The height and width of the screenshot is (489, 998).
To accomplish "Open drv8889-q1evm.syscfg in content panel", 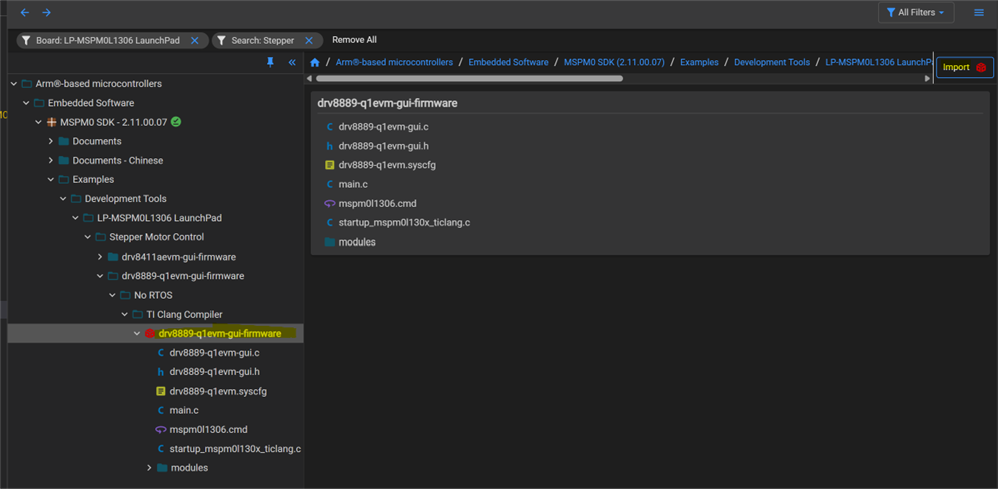I will [x=387, y=165].
